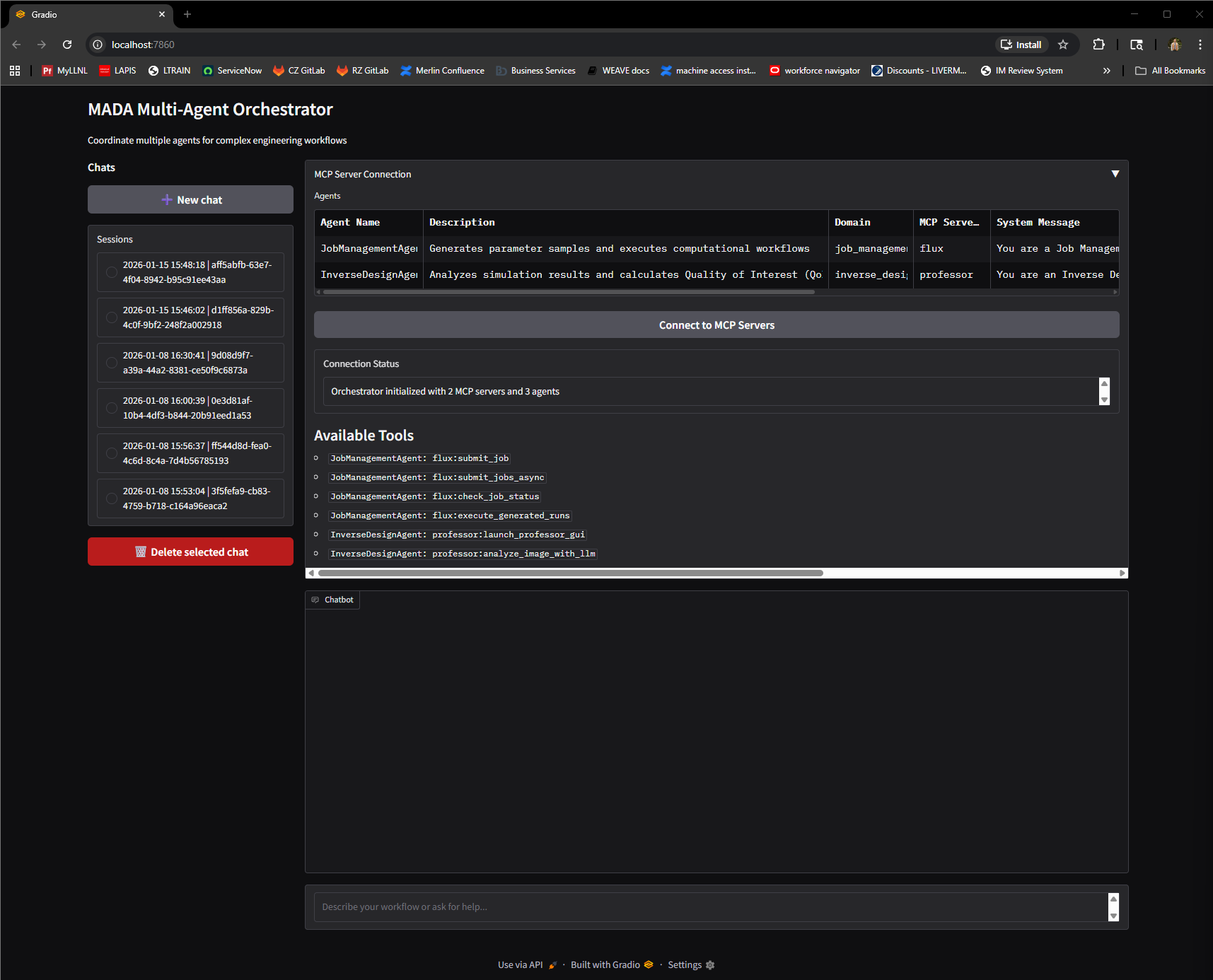Start a New chat
This screenshot has width=1213, height=980.
(x=190, y=200)
